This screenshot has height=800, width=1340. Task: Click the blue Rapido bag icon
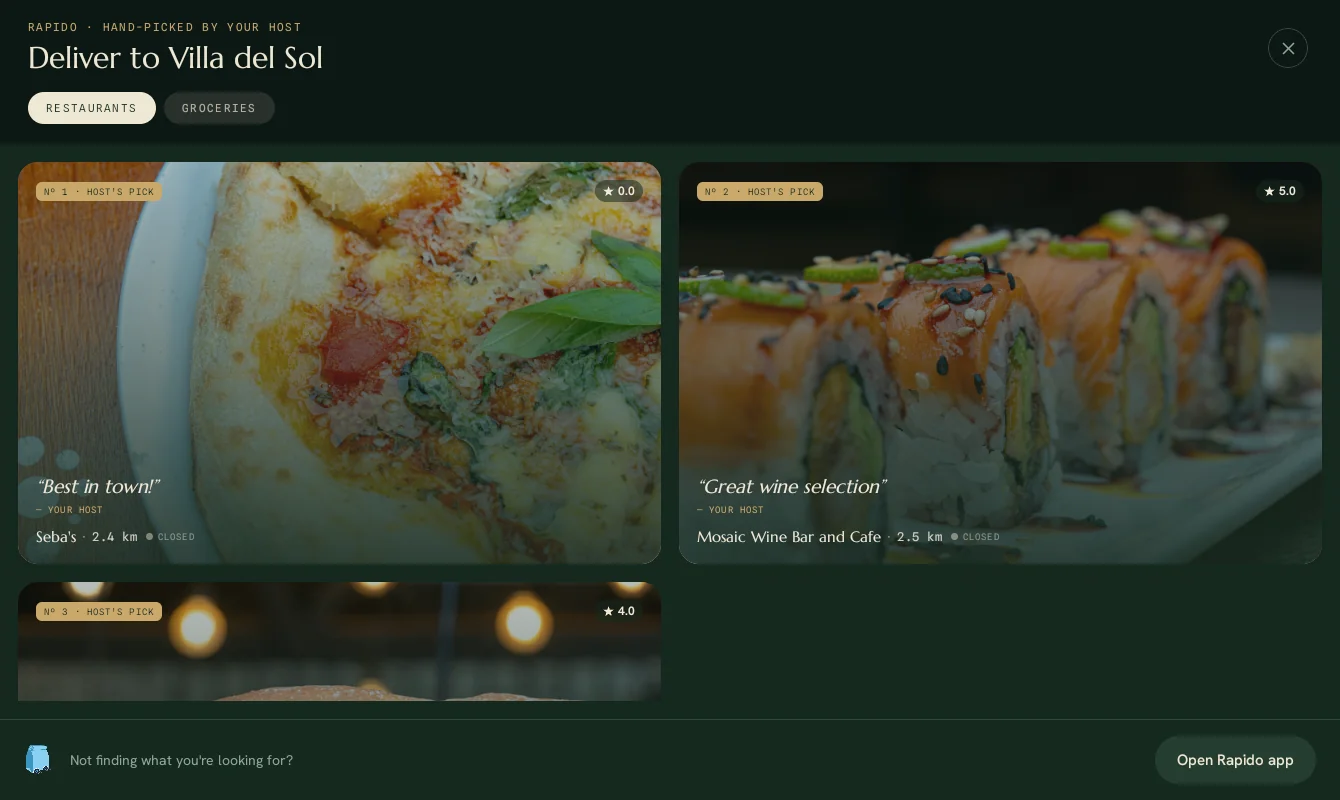point(38,760)
